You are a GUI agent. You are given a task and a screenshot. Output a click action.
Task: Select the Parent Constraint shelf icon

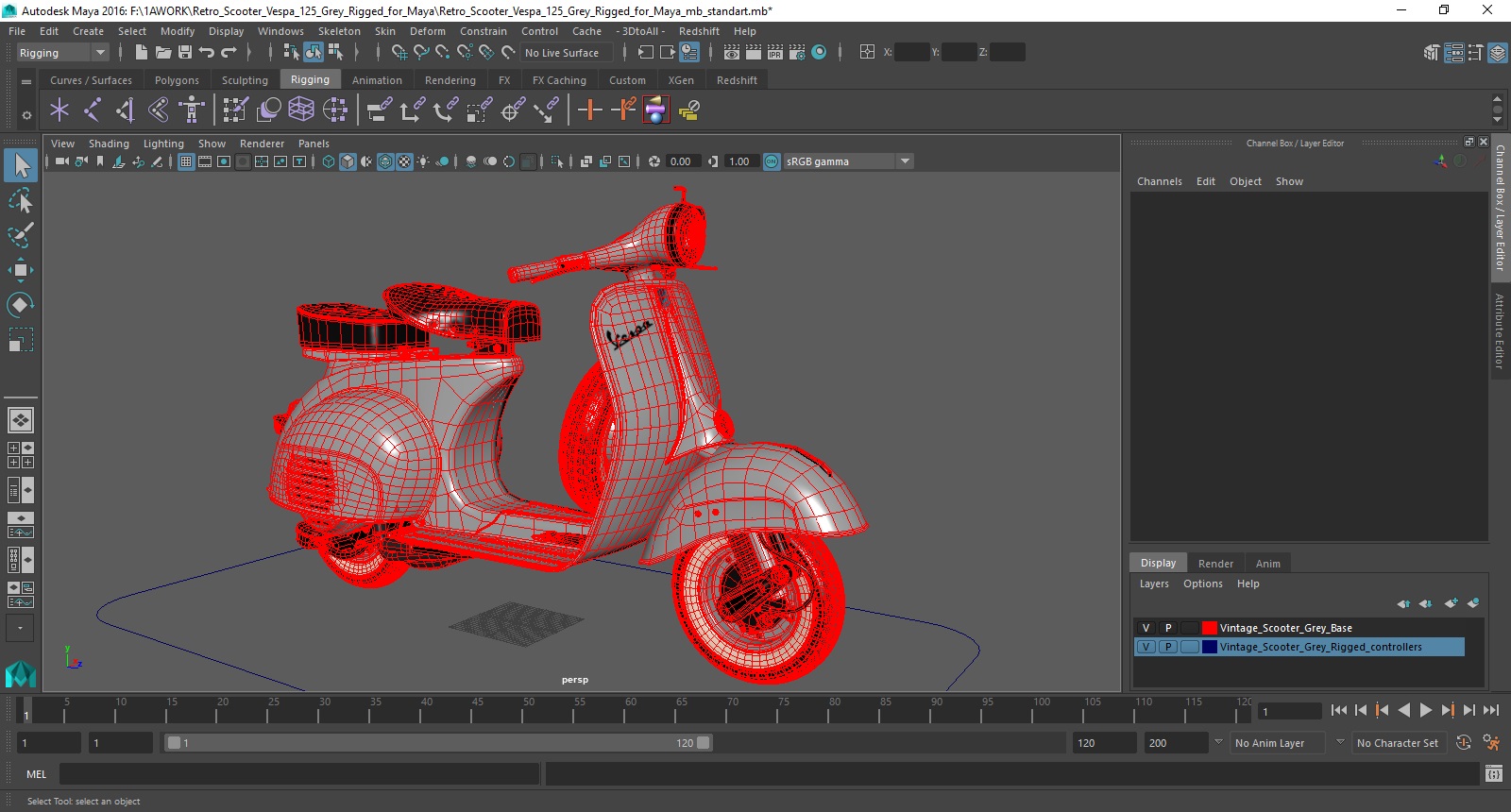pyautogui.click(x=380, y=110)
